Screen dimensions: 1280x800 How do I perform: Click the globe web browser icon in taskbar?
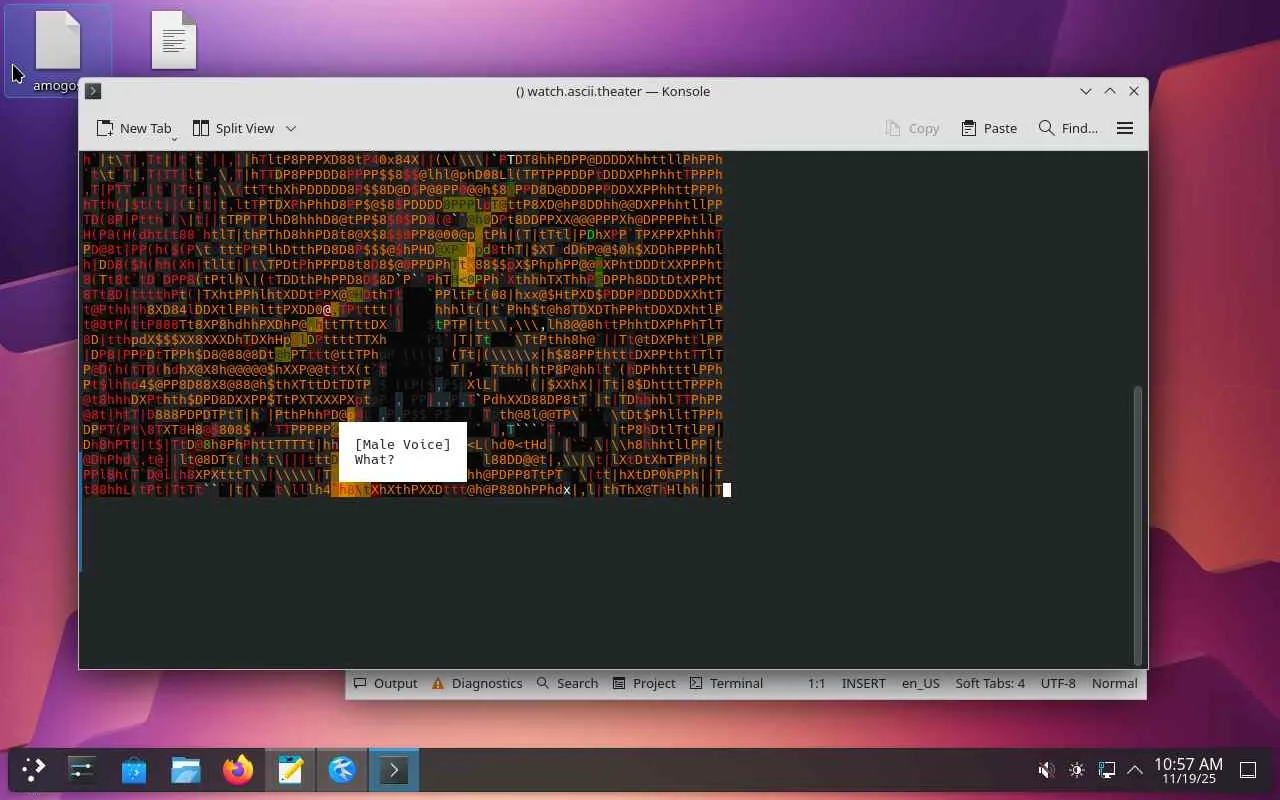pyautogui.click(x=342, y=770)
